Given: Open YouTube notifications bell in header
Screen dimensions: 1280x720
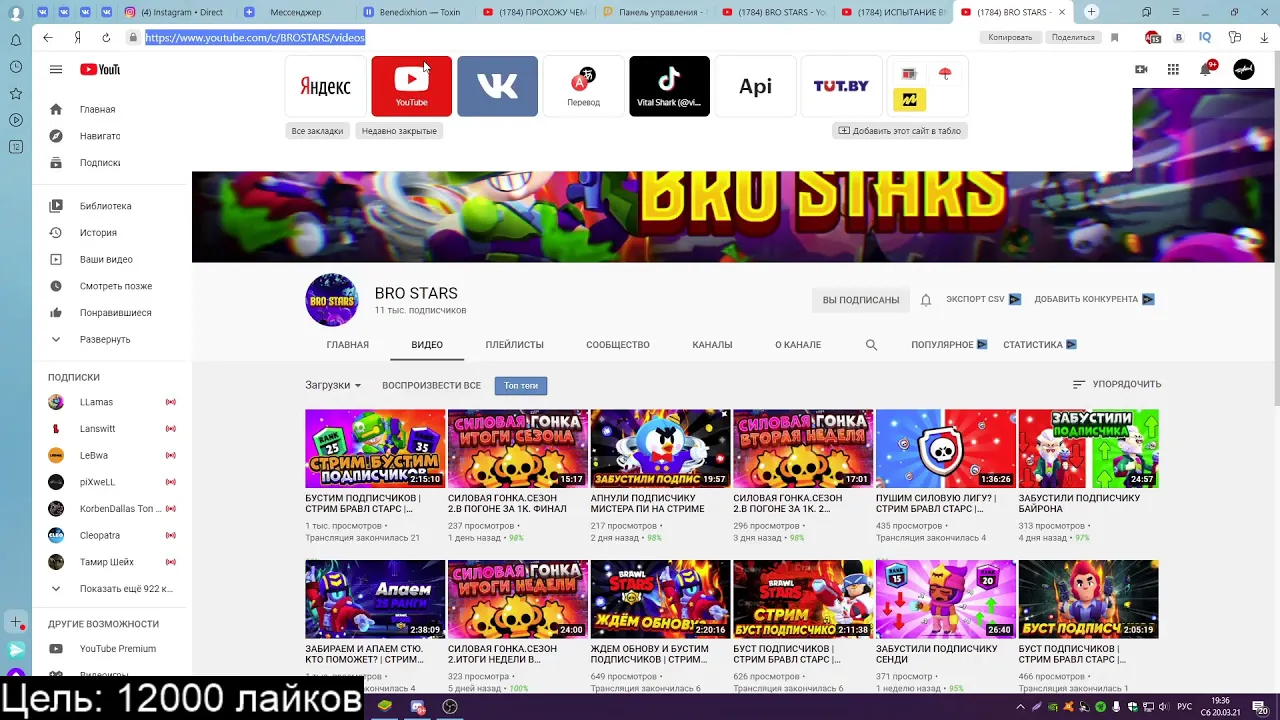Looking at the screenshot, I should pos(1206,69).
